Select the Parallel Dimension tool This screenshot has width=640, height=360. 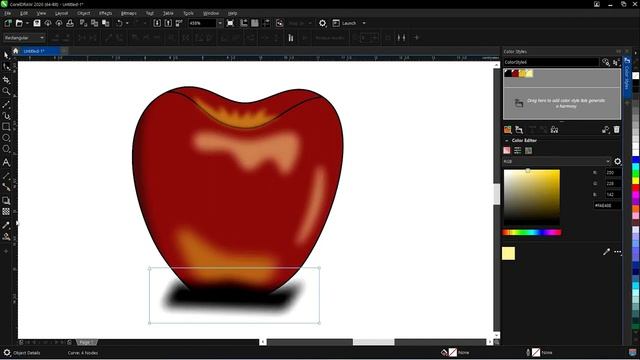coord(6,176)
